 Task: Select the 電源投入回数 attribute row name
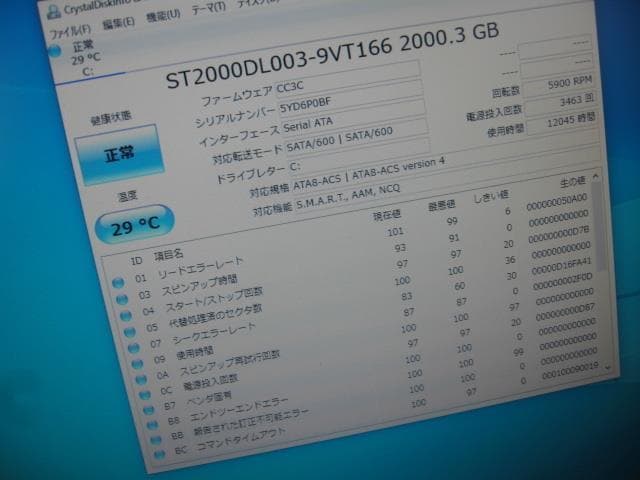click(210, 382)
